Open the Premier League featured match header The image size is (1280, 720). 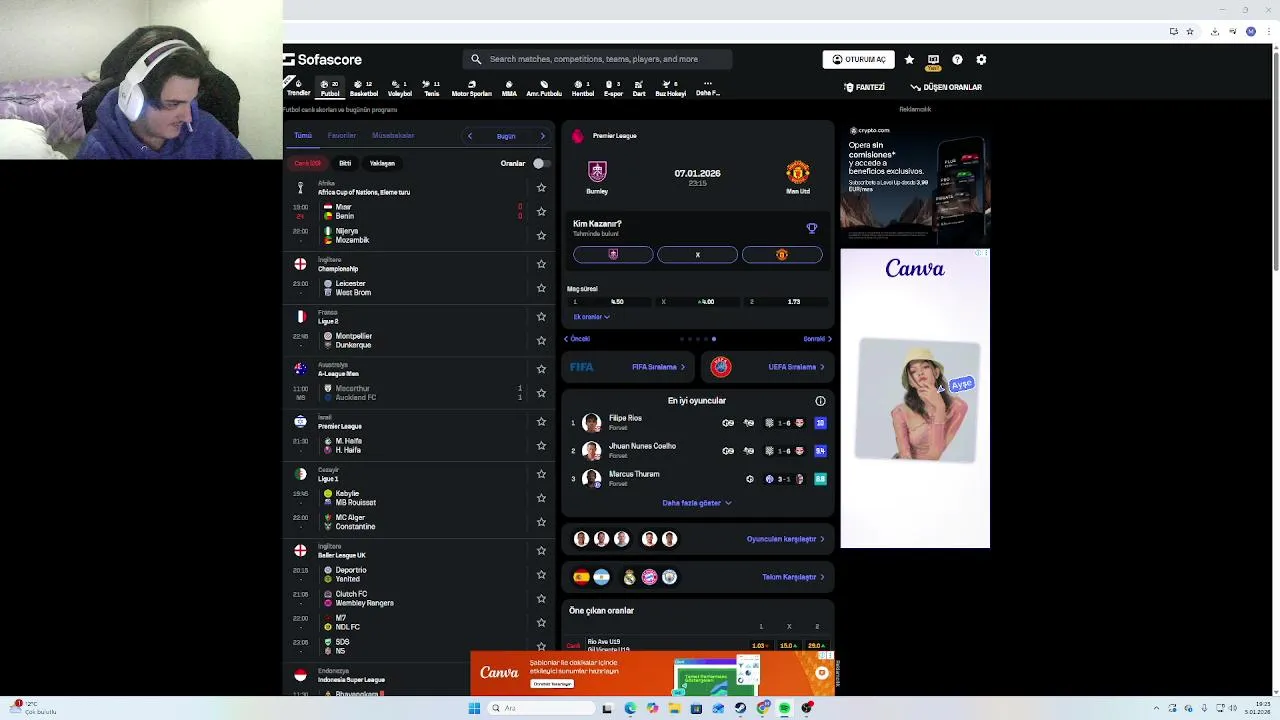[x=697, y=136]
